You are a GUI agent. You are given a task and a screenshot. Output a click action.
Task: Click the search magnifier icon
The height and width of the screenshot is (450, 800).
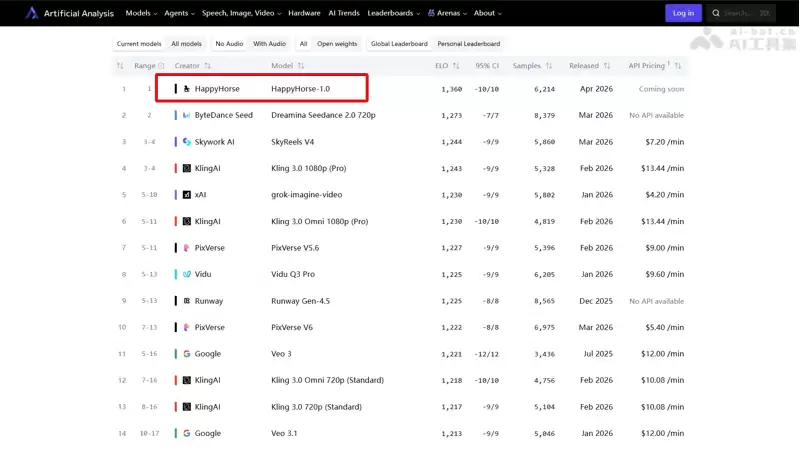[716, 13]
